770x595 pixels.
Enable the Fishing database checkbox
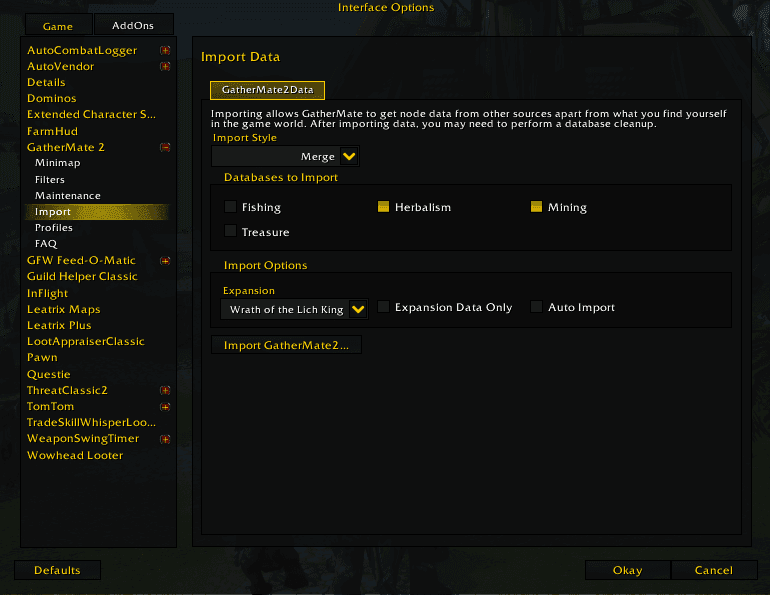tap(230, 207)
